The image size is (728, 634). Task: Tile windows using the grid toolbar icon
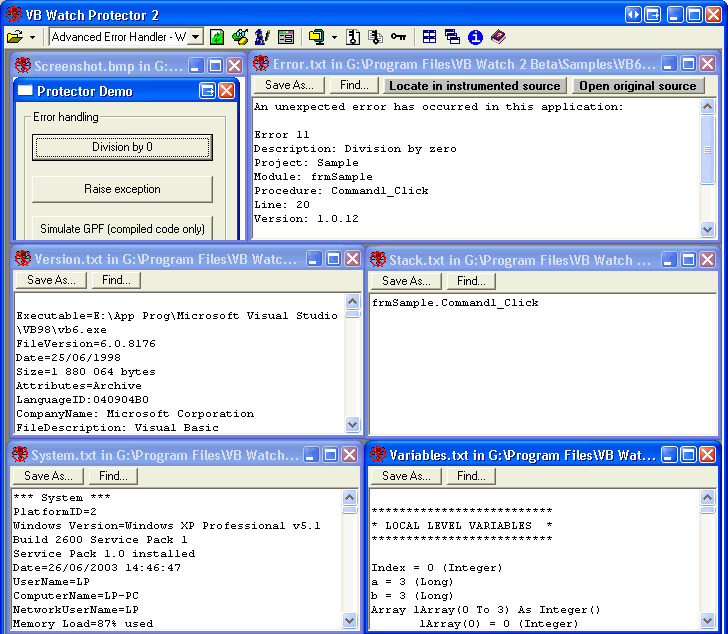pos(429,37)
